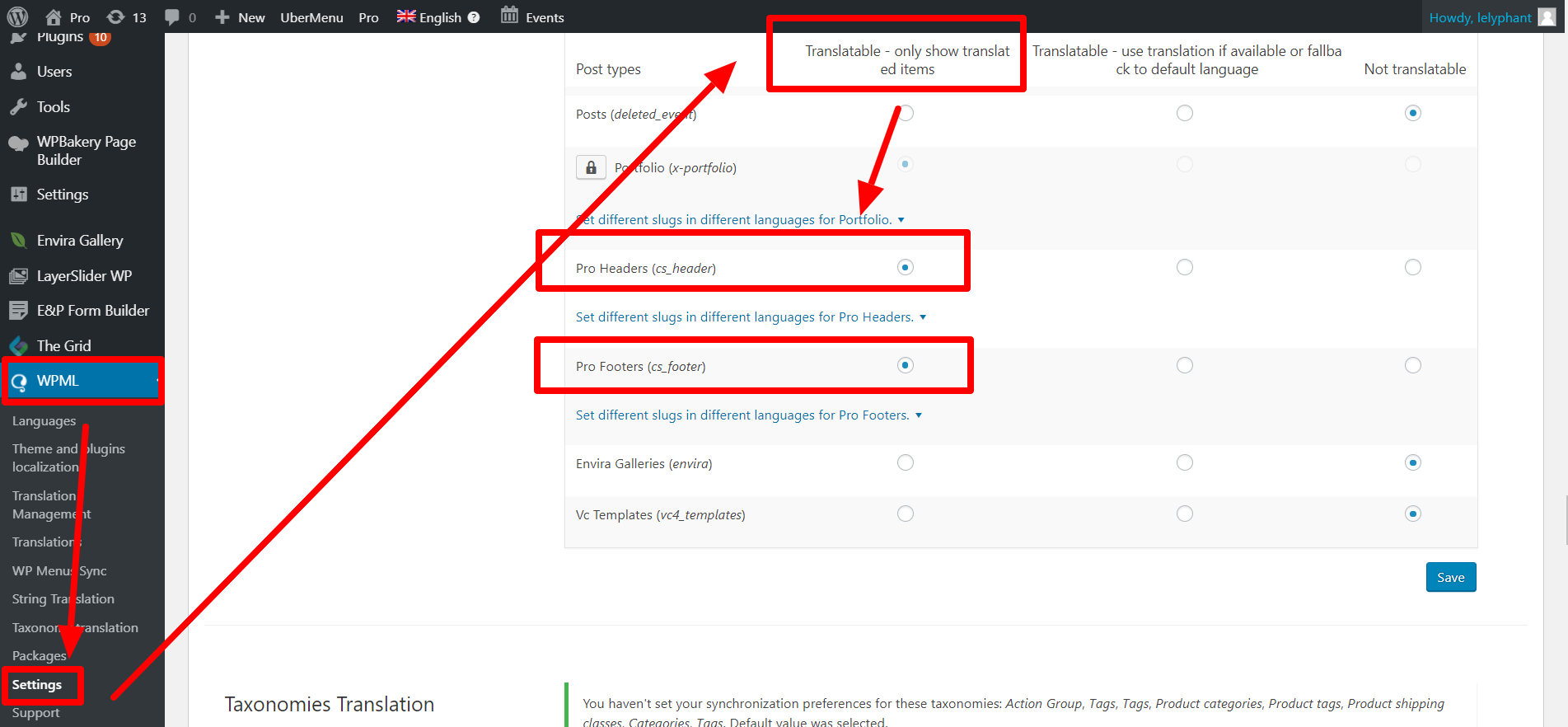Open WPML Support link
The image size is (1568, 727).
click(35, 713)
